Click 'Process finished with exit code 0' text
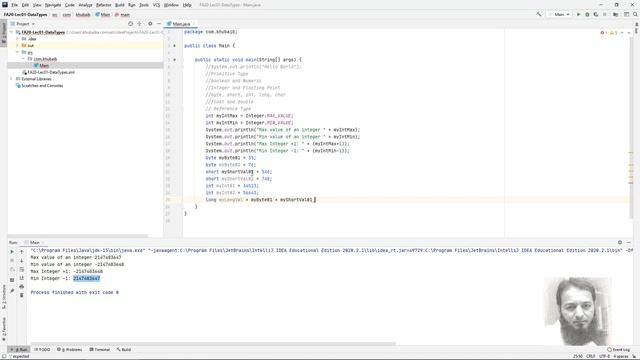This screenshot has width=640, height=360. click(75, 293)
